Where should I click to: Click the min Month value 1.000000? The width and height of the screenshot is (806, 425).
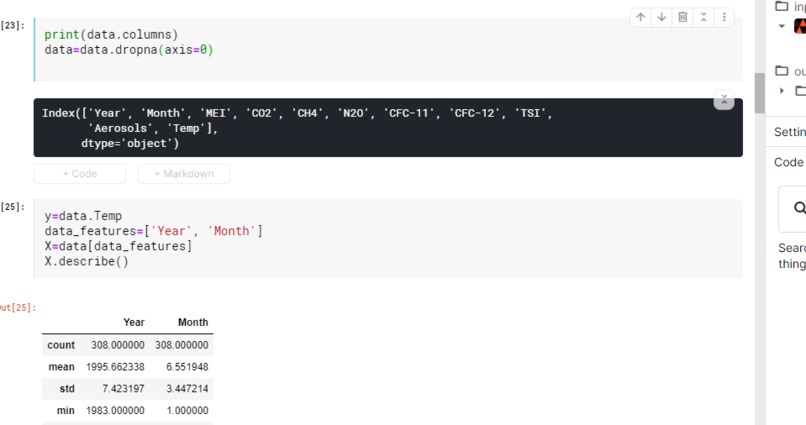coord(187,411)
